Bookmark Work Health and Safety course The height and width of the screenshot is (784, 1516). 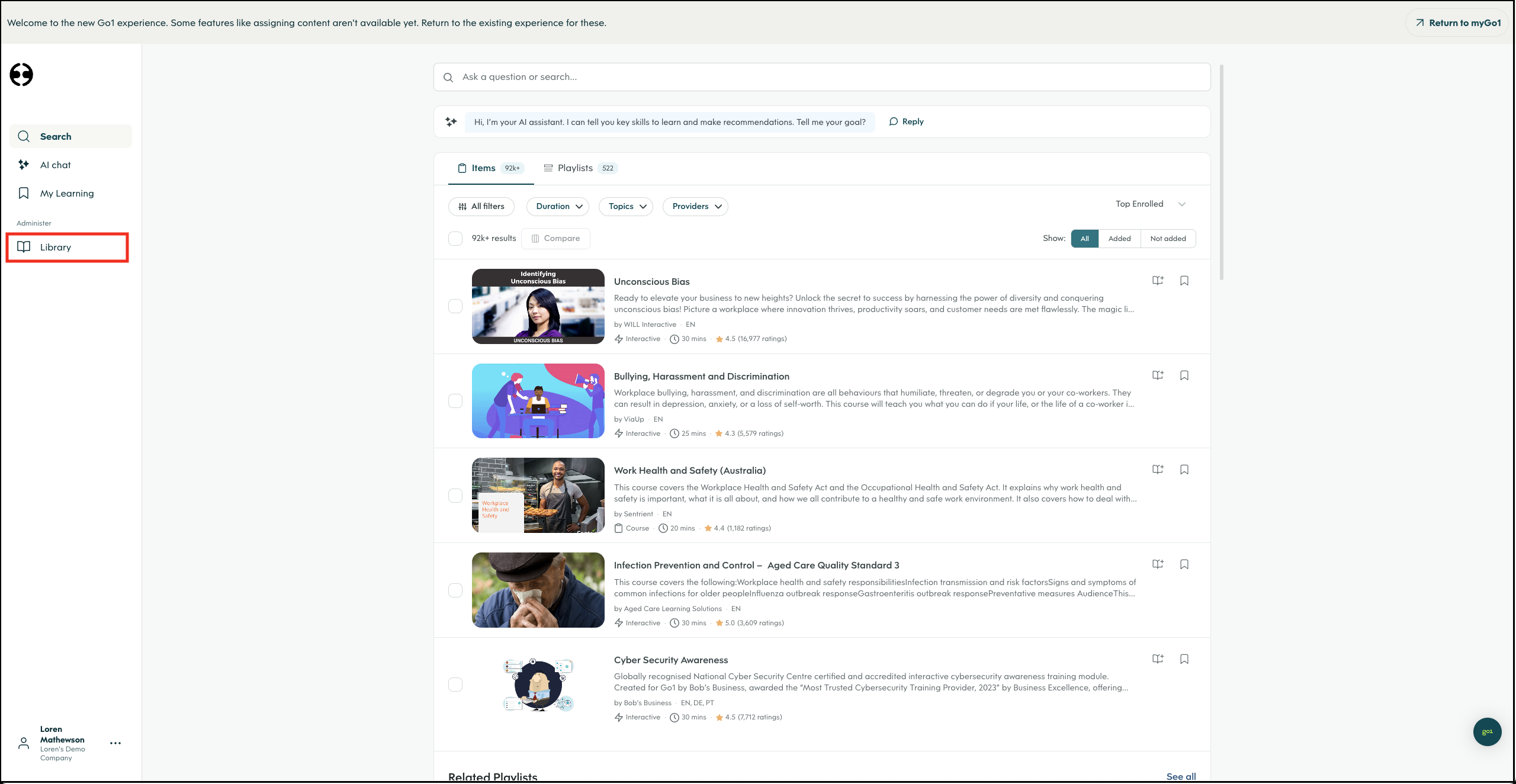[1184, 470]
